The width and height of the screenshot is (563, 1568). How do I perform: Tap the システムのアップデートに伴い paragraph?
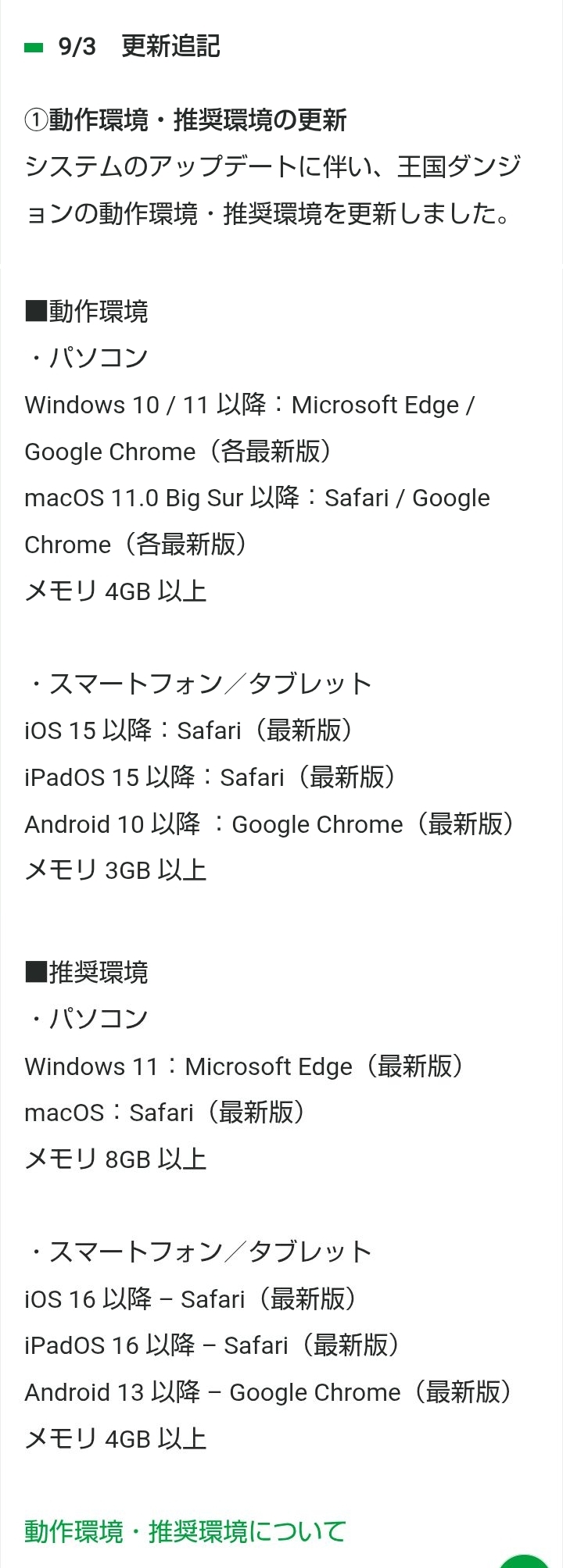pyautogui.click(x=272, y=189)
